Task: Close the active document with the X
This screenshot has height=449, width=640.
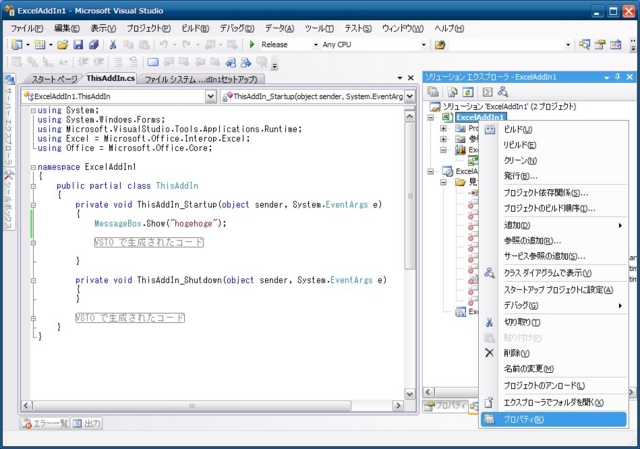Action: click(411, 78)
